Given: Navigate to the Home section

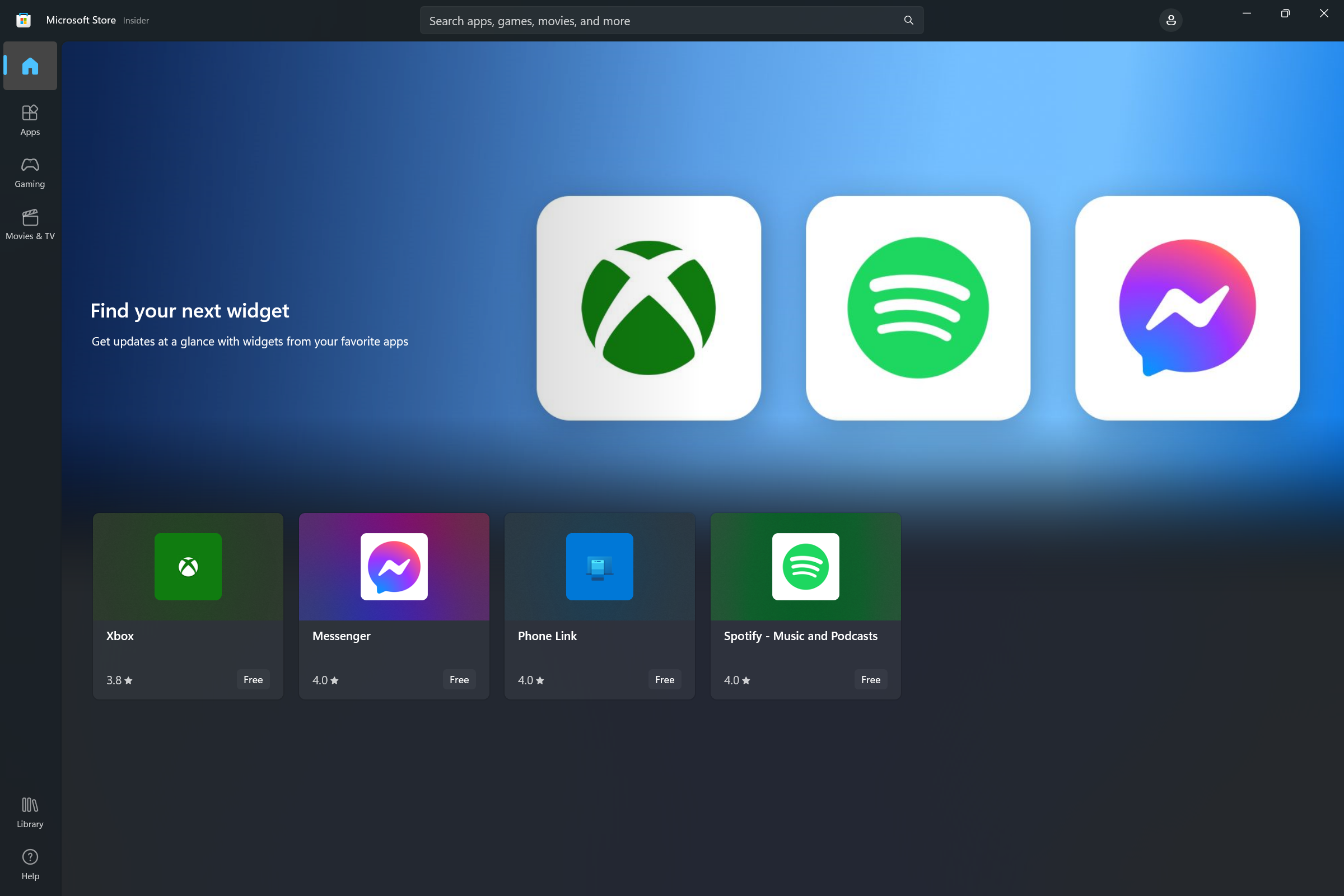Looking at the screenshot, I should click(30, 65).
